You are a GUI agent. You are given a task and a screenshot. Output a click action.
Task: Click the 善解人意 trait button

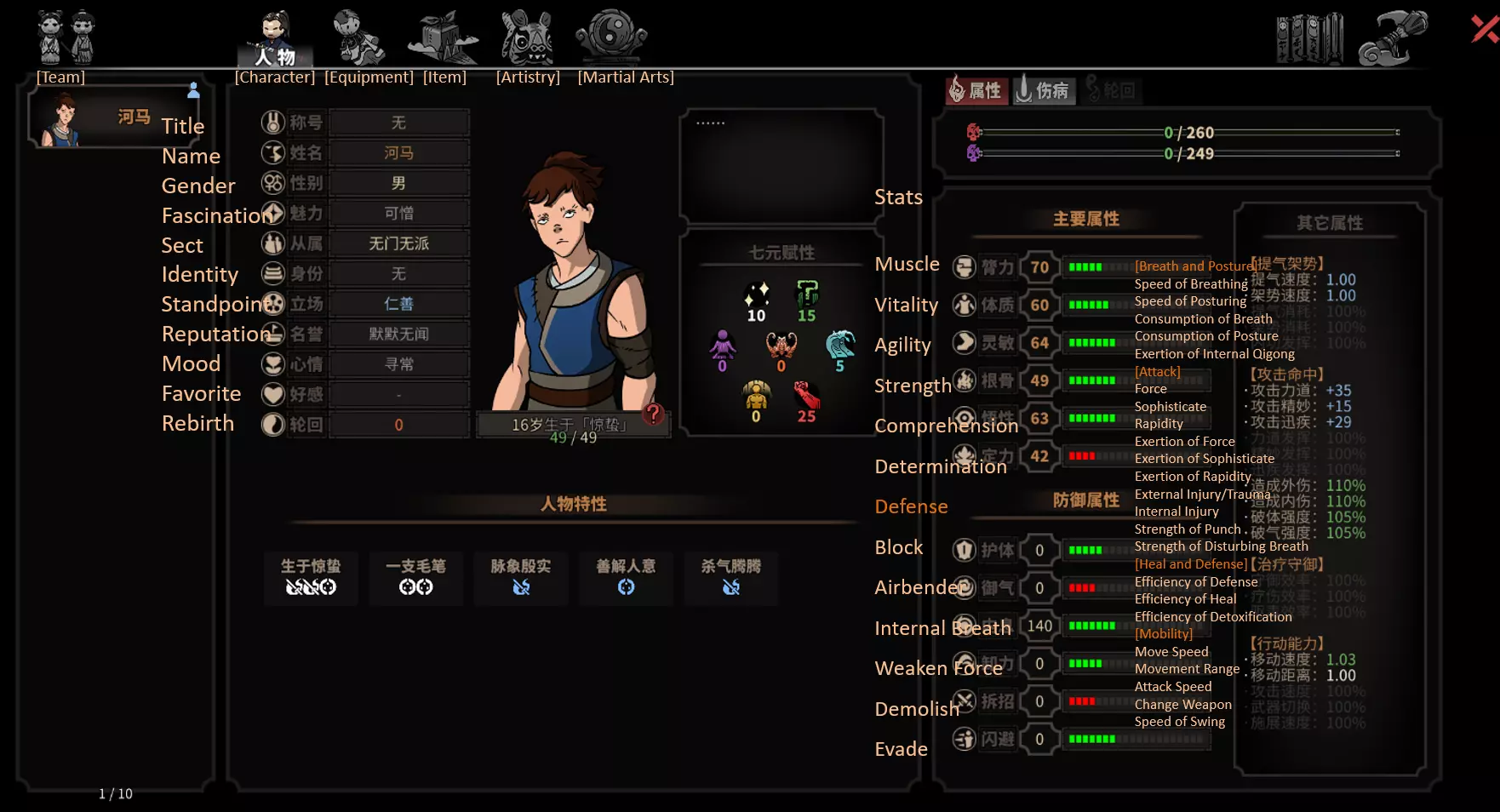[626, 577]
